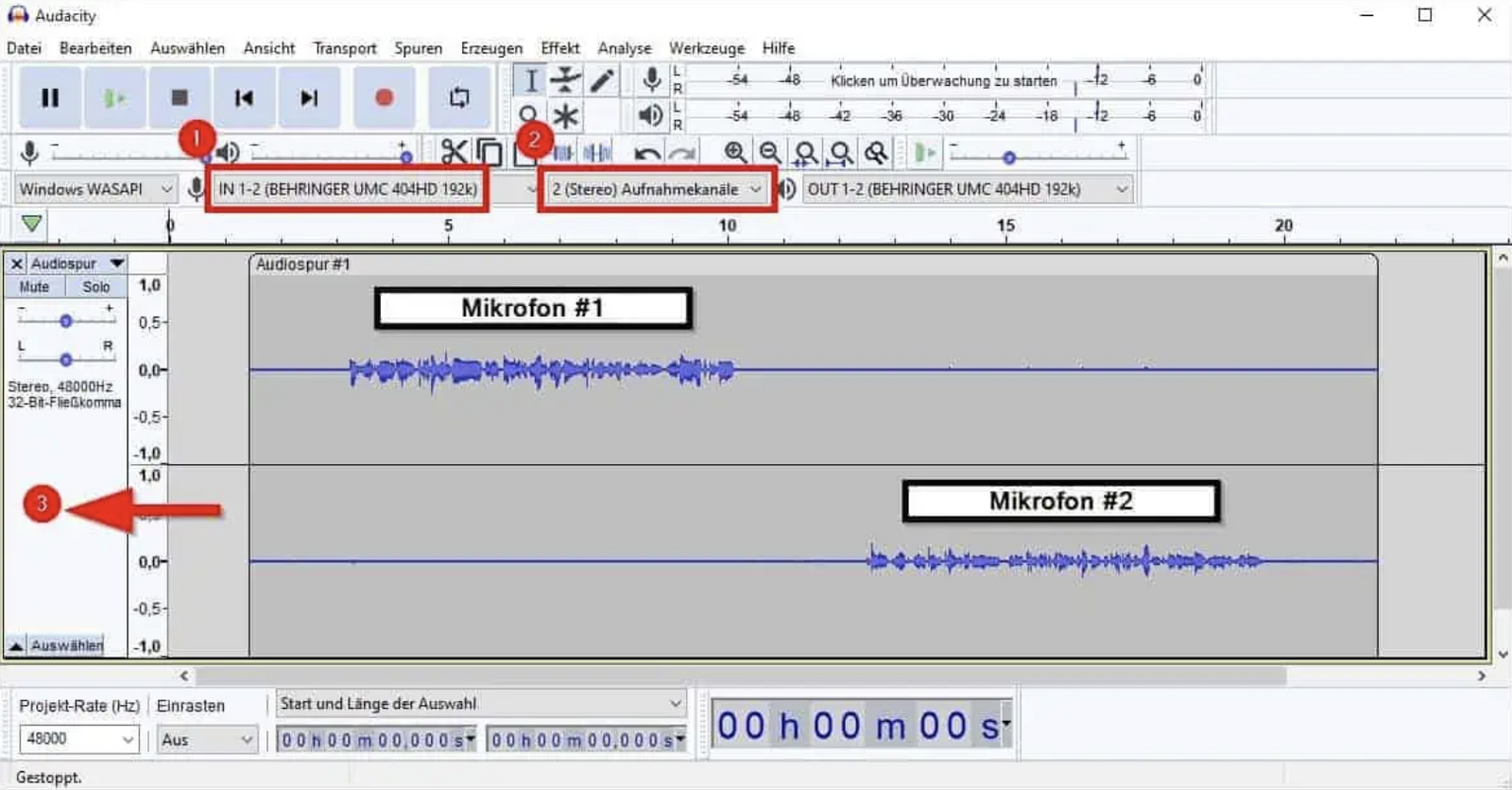The image size is (1512, 790).
Task: Zoom out of the waveform
Action: [770, 152]
